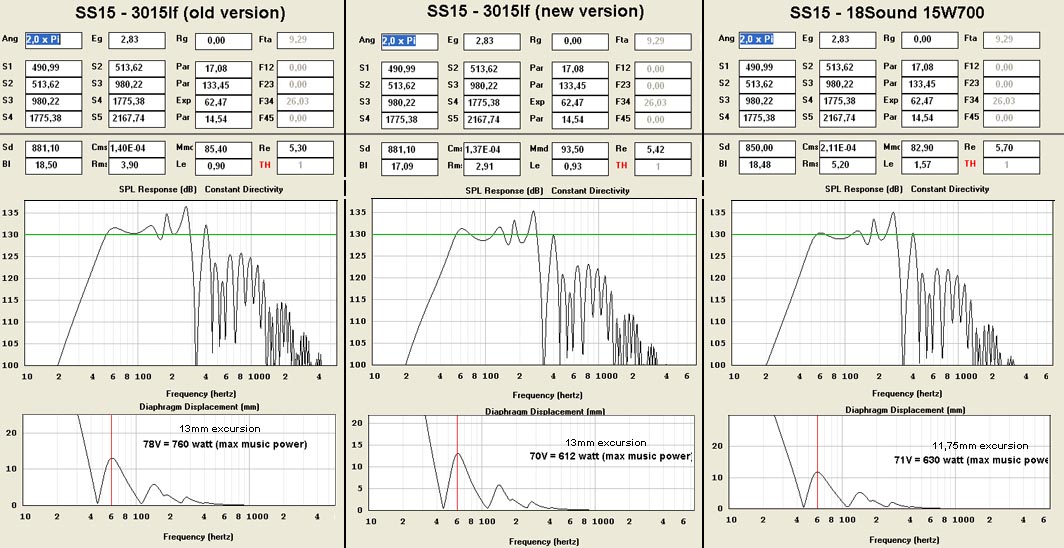Click S1 490,99 field in 18Sound panel
The height and width of the screenshot is (548, 1064).
[767, 67]
